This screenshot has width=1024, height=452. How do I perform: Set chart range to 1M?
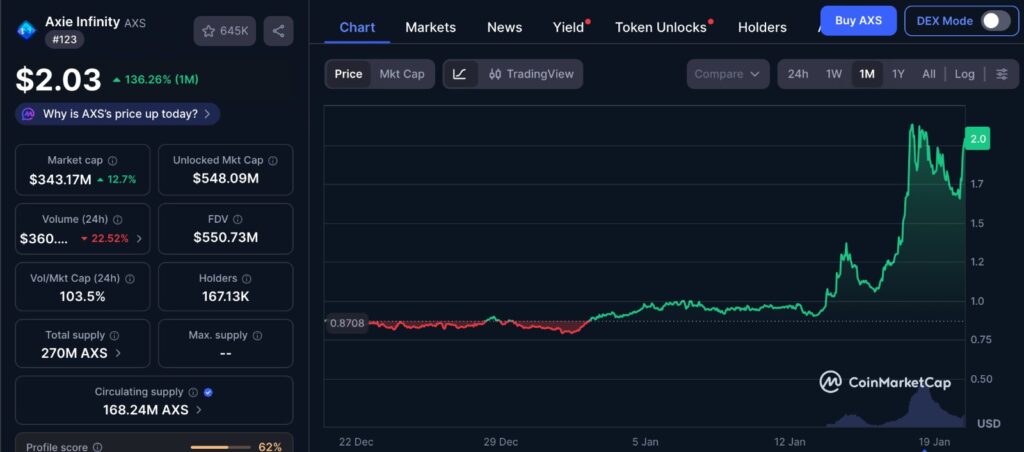click(x=867, y=74)
